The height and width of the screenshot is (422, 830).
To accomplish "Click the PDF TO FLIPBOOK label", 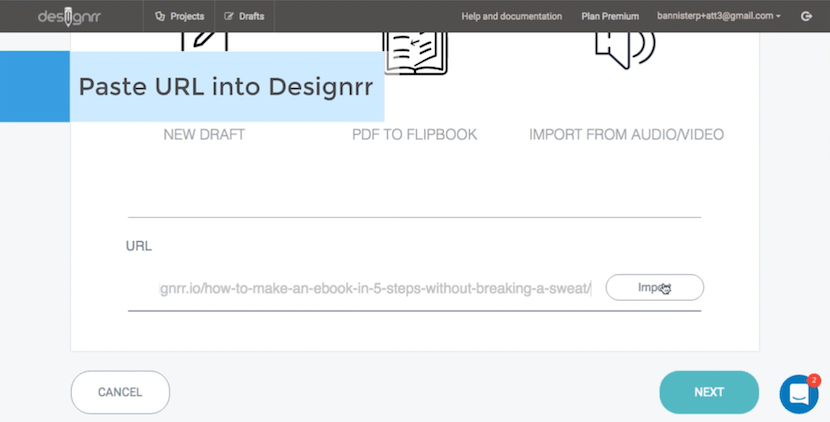I will [x=414, y=134].
